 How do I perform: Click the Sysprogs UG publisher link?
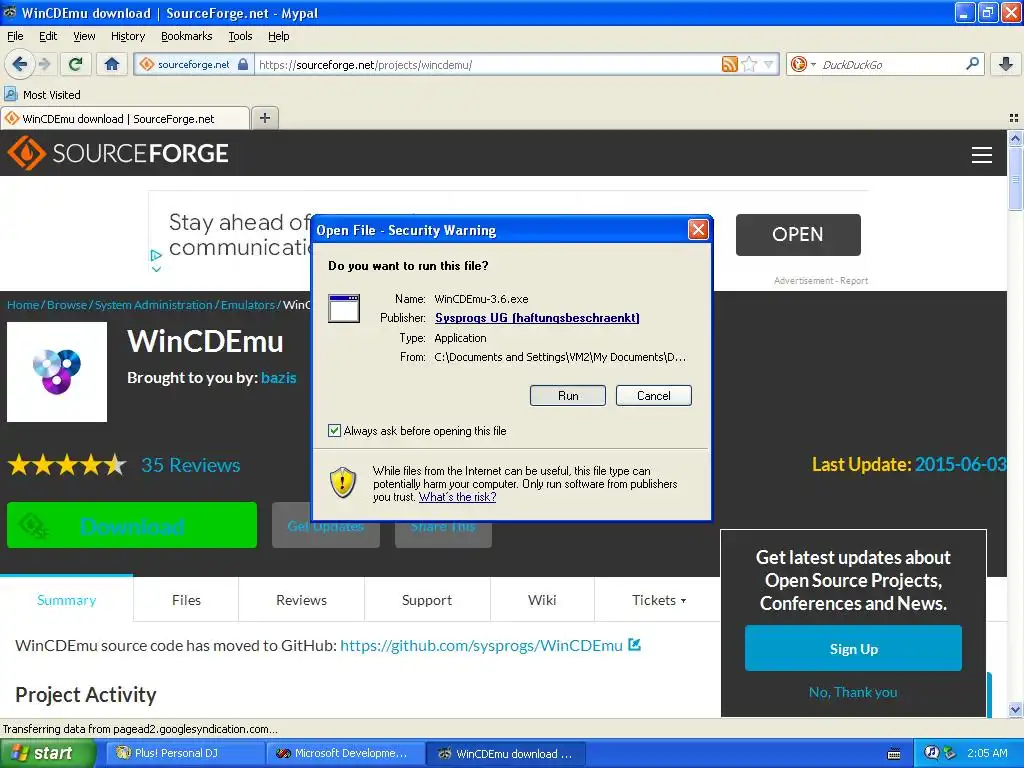(537, 318)
